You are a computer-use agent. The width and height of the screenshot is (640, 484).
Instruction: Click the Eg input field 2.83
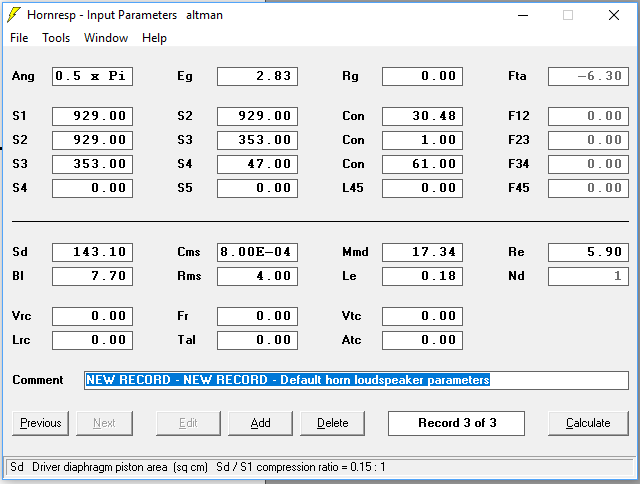click(x=258, y=76)
